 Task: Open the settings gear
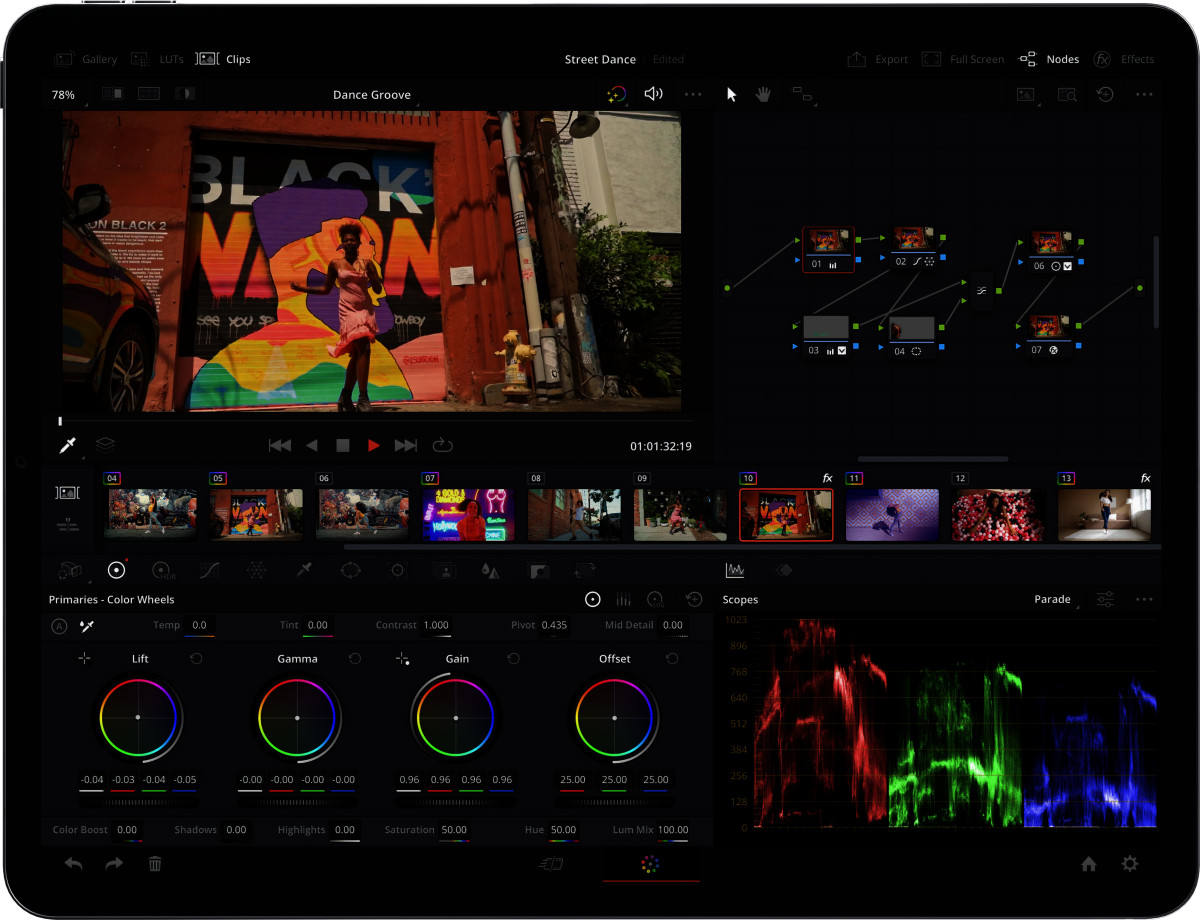tap(1130, 864)
